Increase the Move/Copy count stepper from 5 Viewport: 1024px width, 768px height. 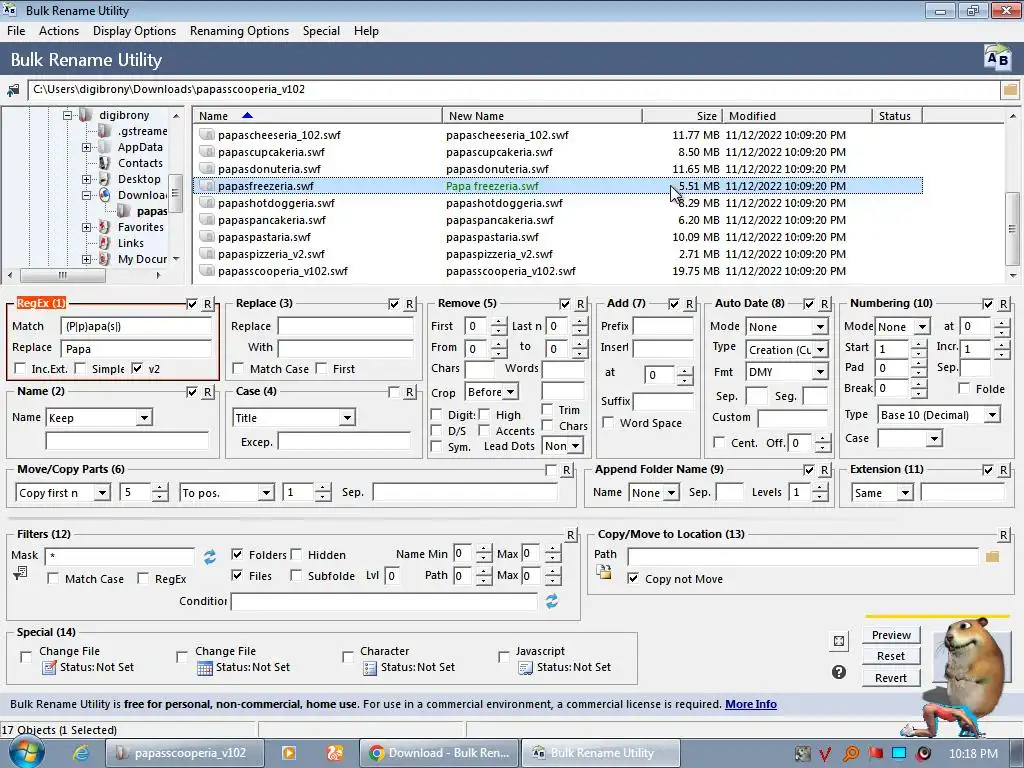tap(160, 488)
